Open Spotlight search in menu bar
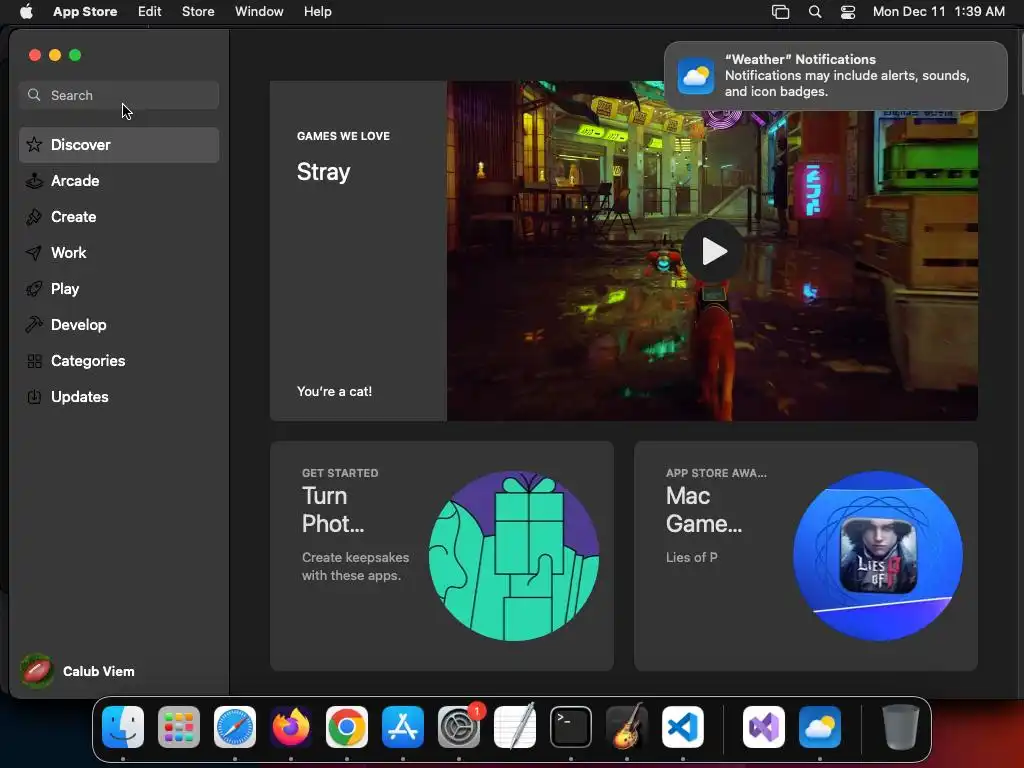The height and width of the screenshot is (768, 1024). point(814,12)
